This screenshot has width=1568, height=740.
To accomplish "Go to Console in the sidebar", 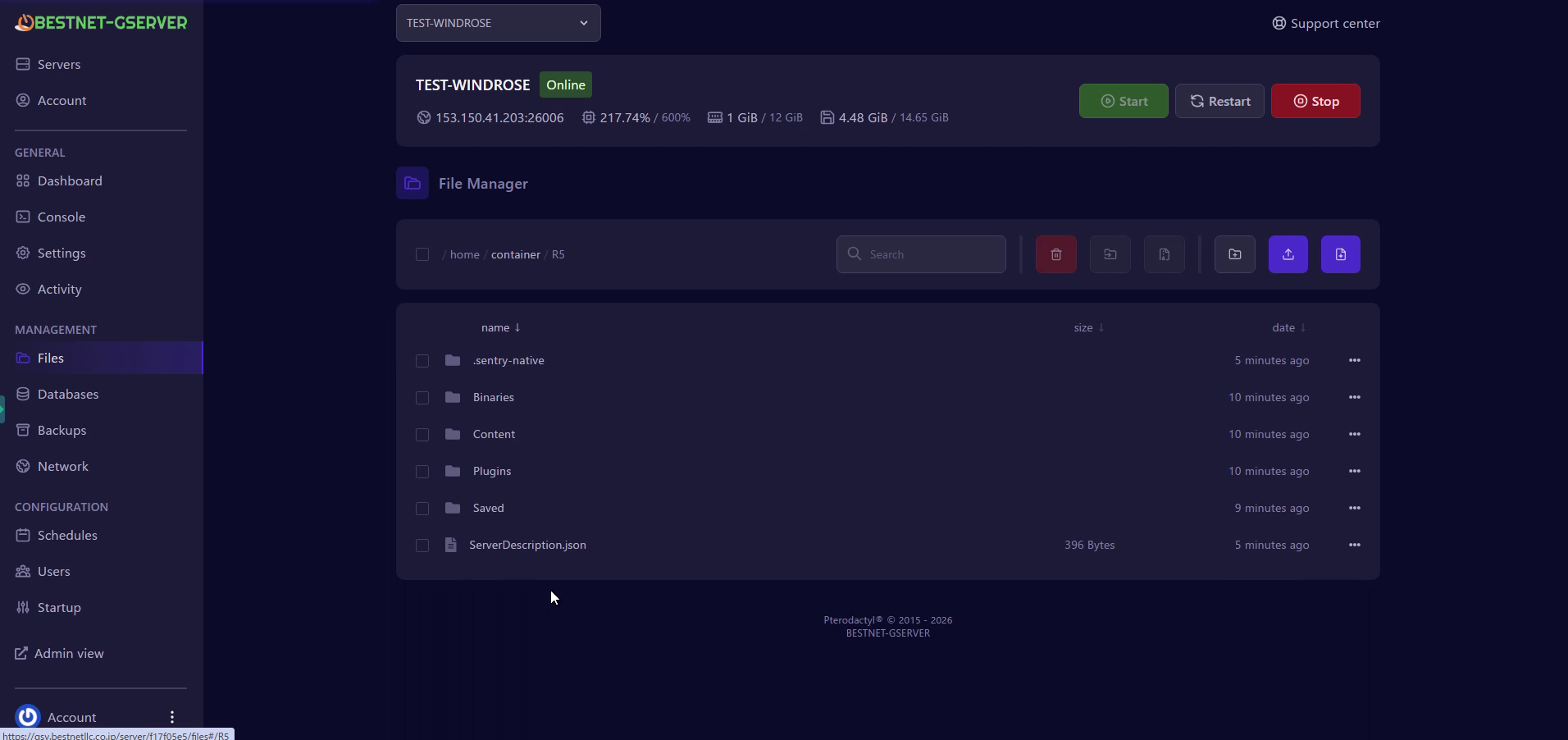I will (x=61, y=217).
